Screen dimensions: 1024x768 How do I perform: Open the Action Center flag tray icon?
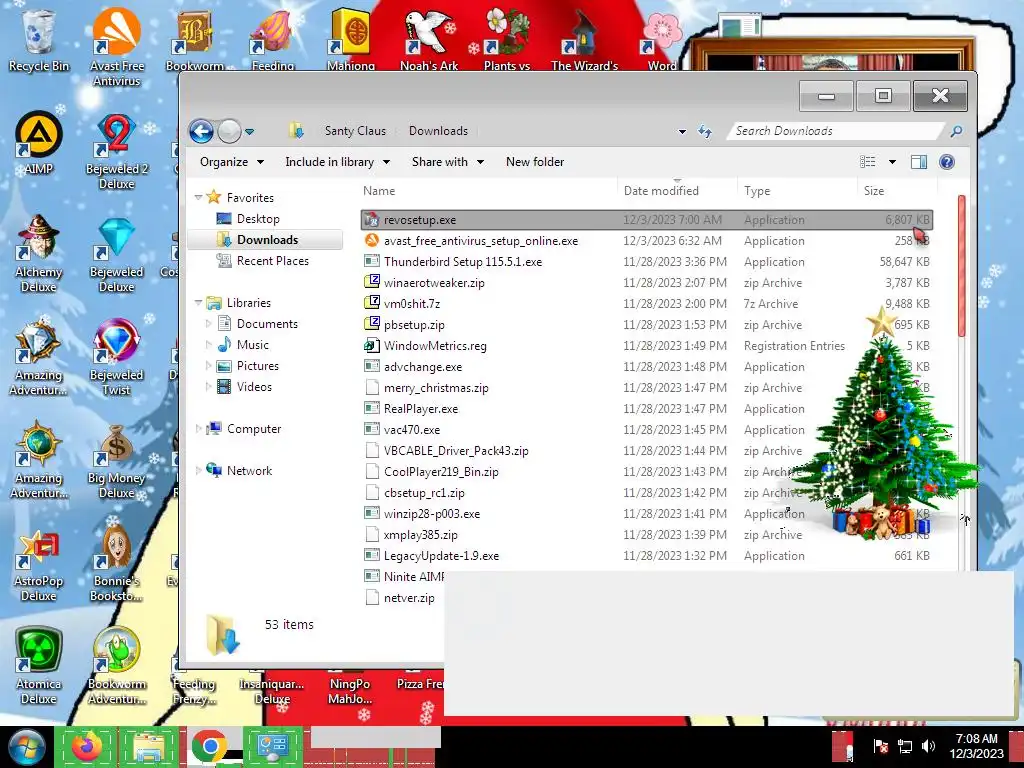point(880,746)
